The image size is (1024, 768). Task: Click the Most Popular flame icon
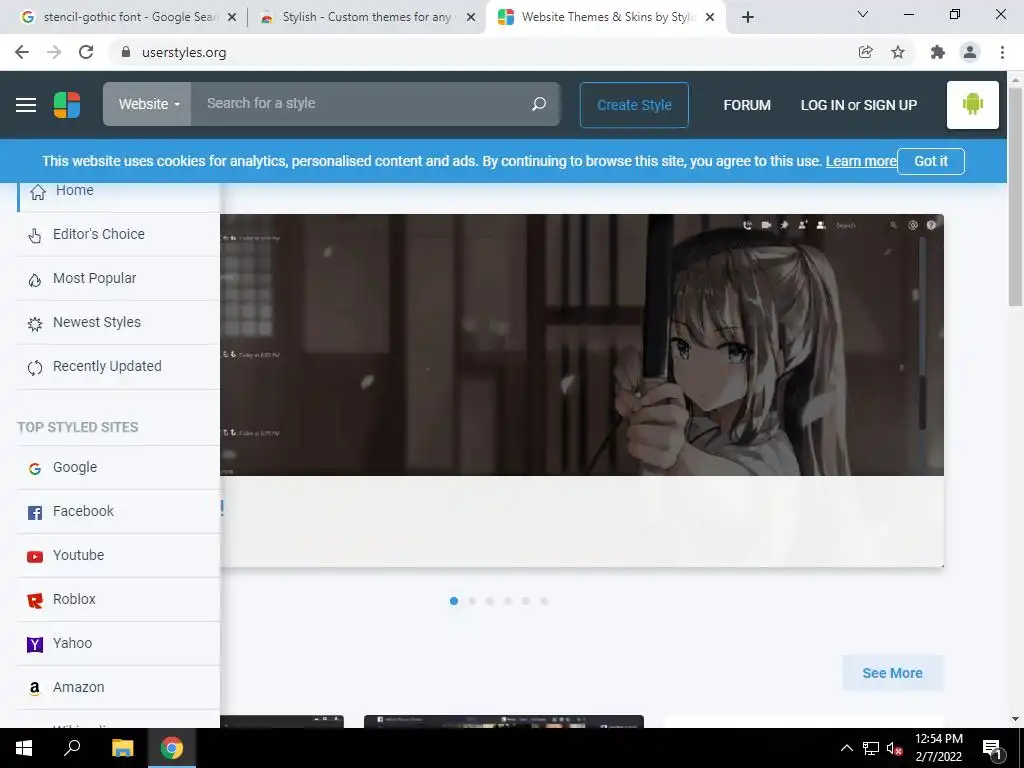(35, 280)
